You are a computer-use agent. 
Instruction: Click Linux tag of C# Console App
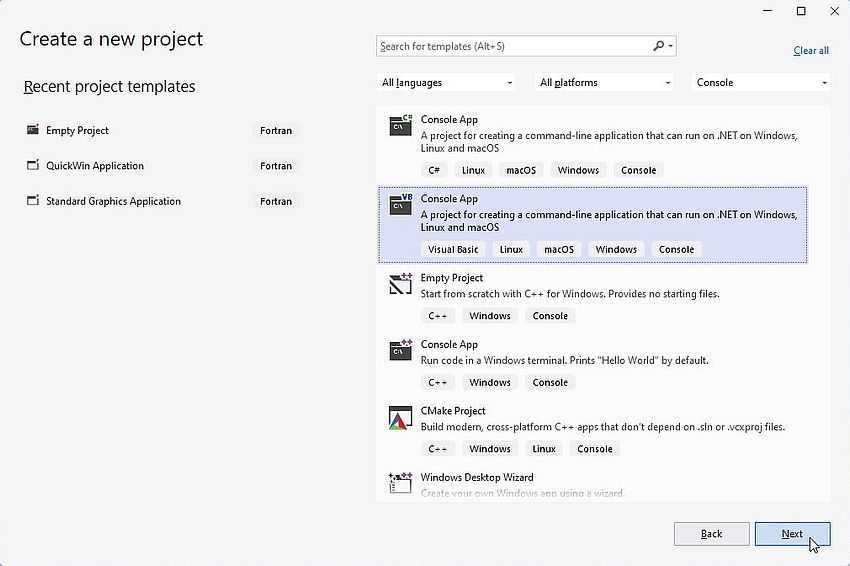473,170
